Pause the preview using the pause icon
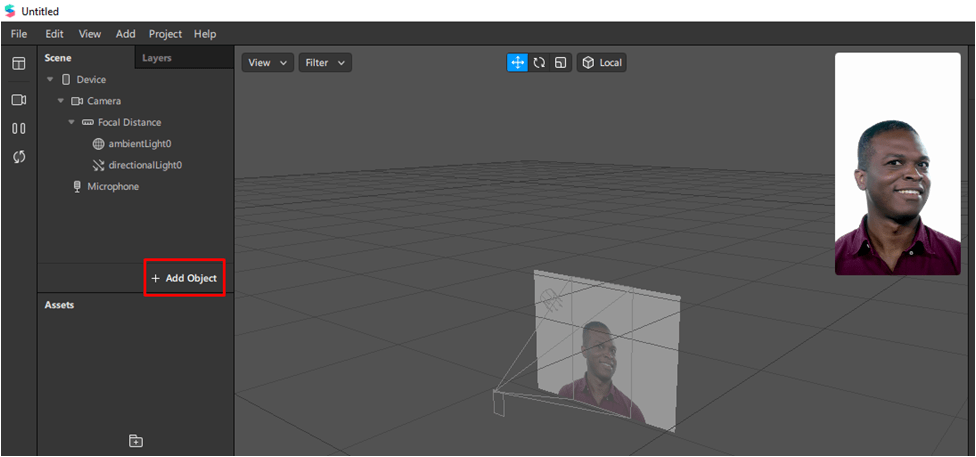Viewport: 976px width, 457px height. tap(18, 129)
